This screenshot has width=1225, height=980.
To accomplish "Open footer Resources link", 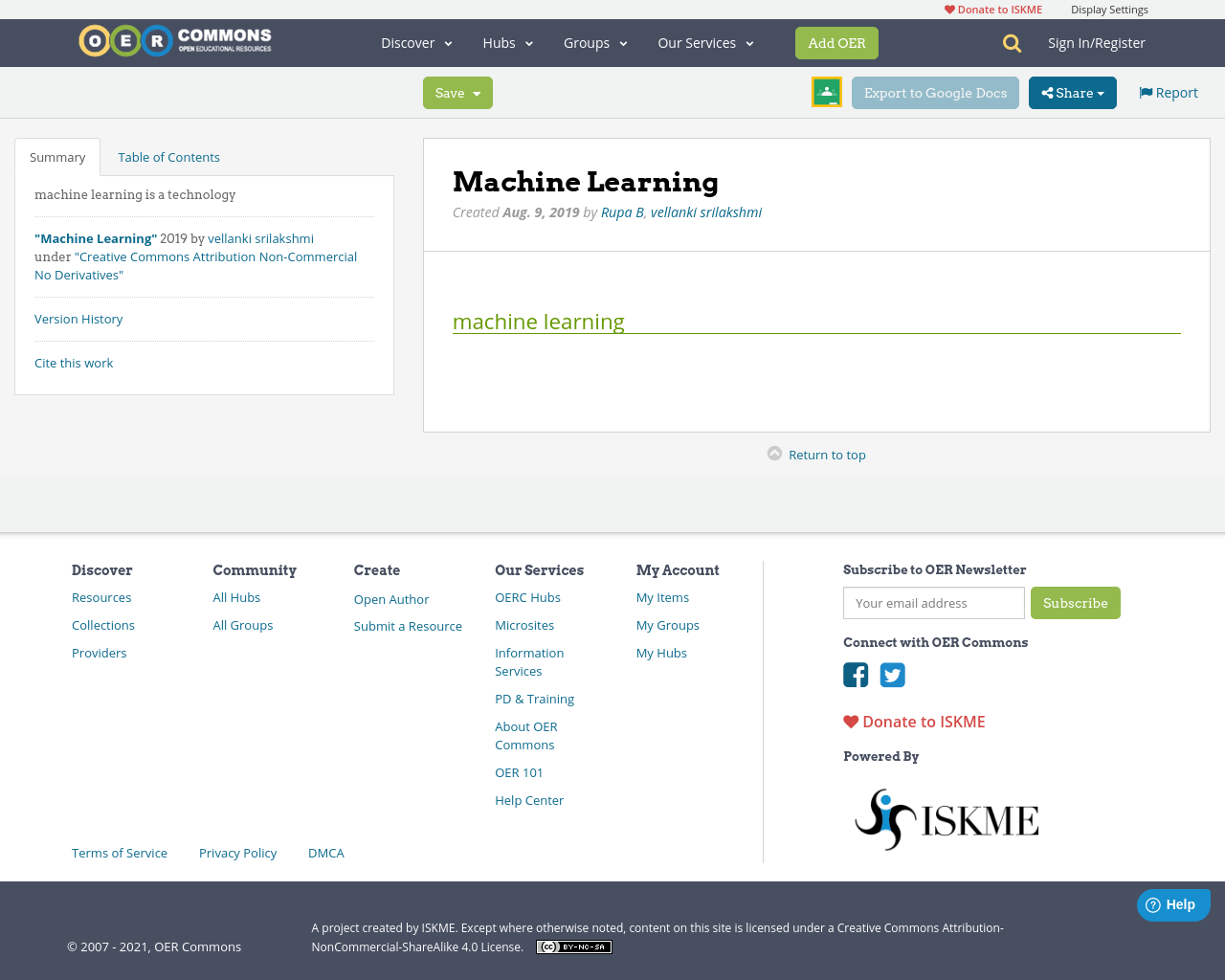I will (101, 597).
